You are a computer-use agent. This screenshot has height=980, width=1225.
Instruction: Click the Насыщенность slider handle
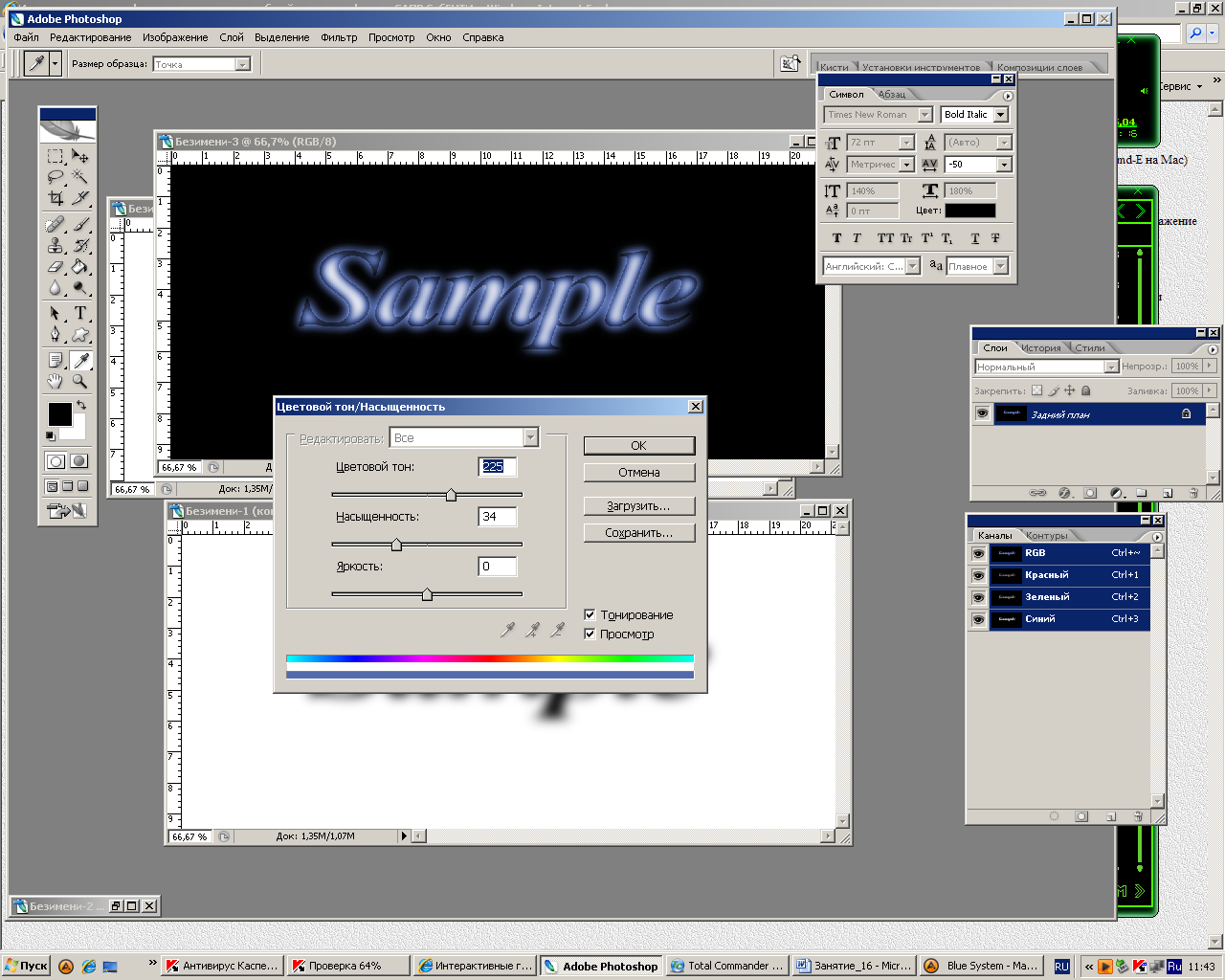396,545
